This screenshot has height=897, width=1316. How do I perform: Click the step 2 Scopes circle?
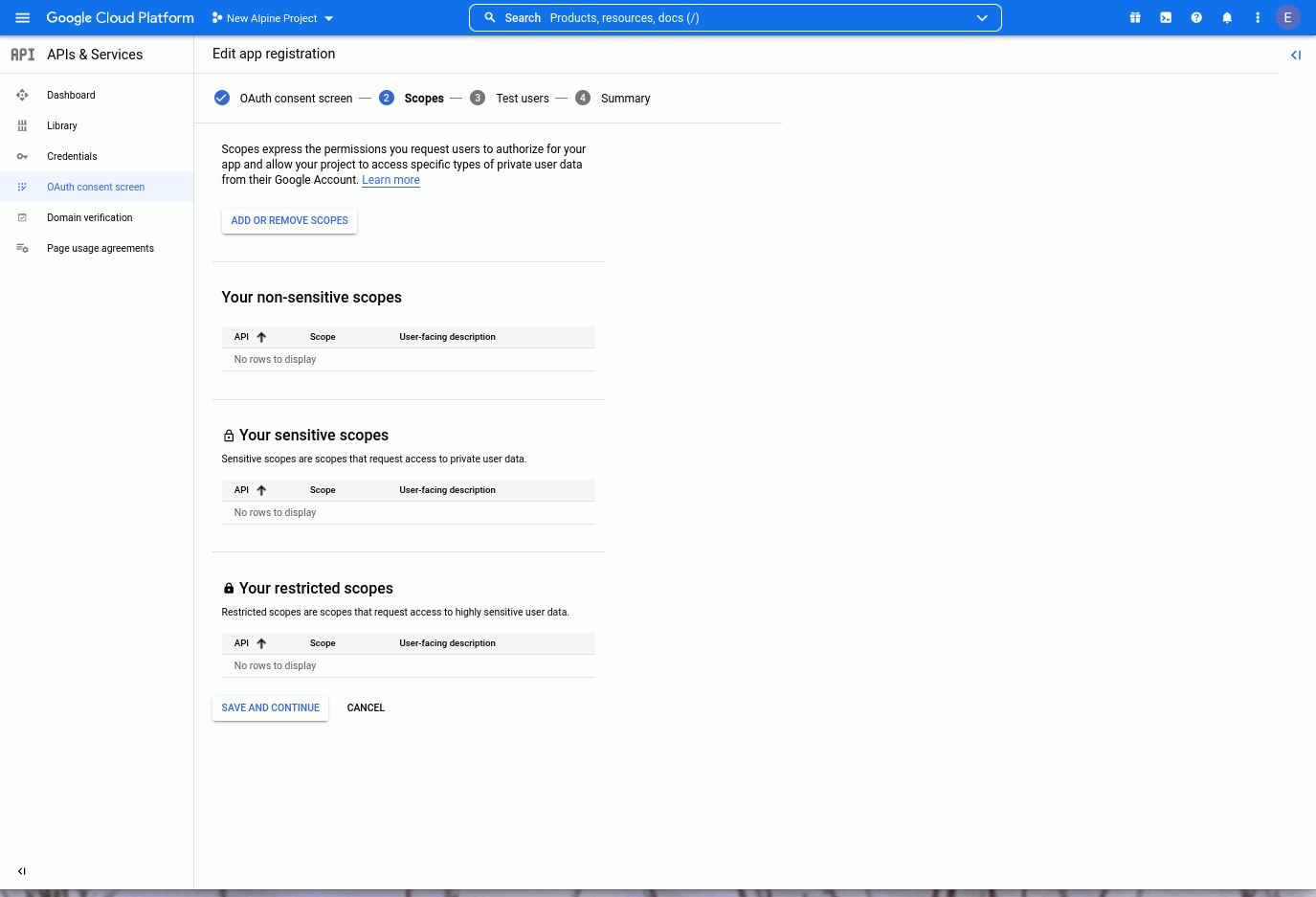pos(387,98)
